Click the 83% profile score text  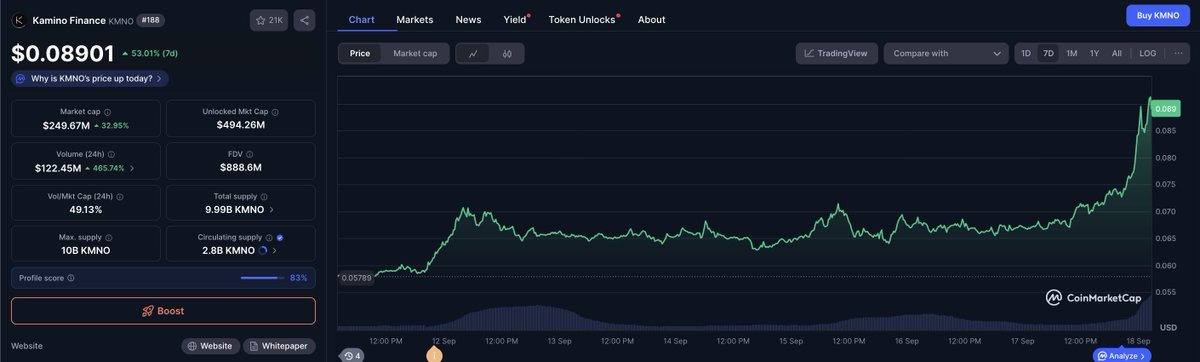pyautogui.click(x=298, y=278)
